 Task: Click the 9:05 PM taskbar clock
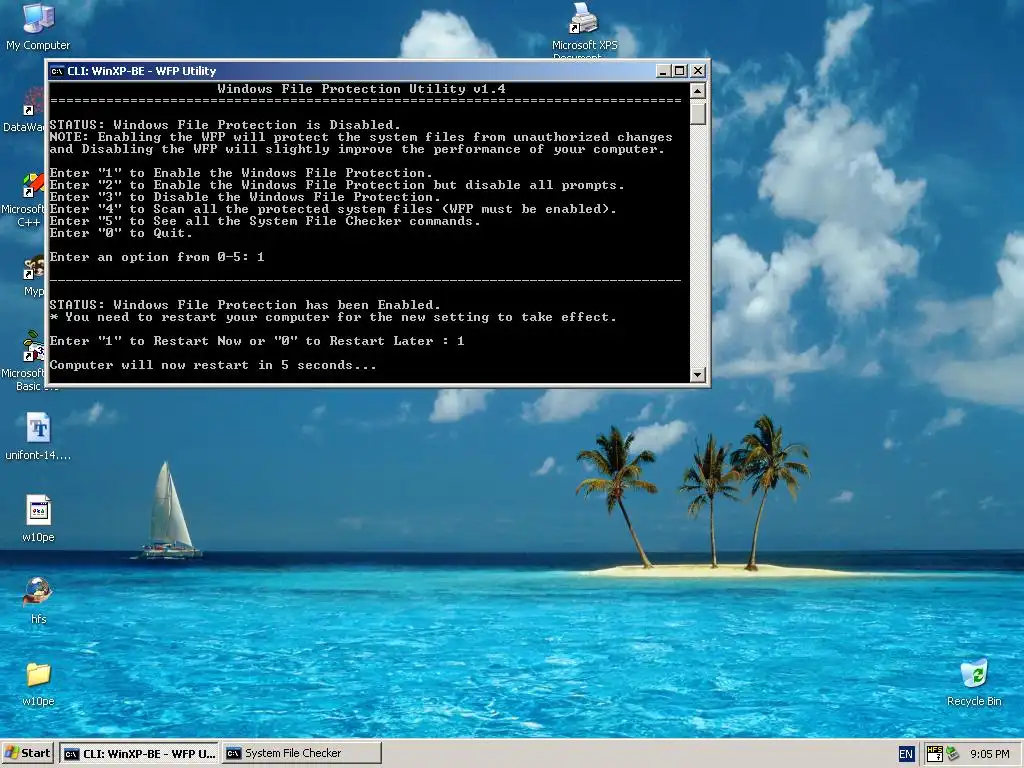[x=989, y=754]
